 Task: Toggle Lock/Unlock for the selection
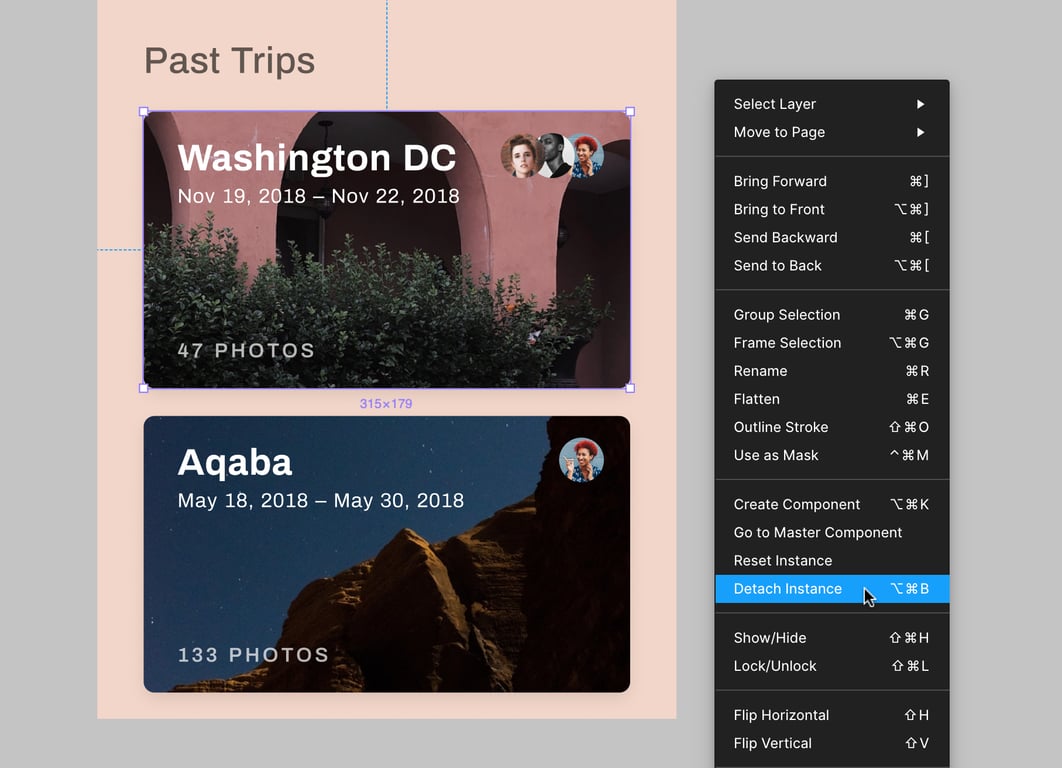(x=774, y=666)
